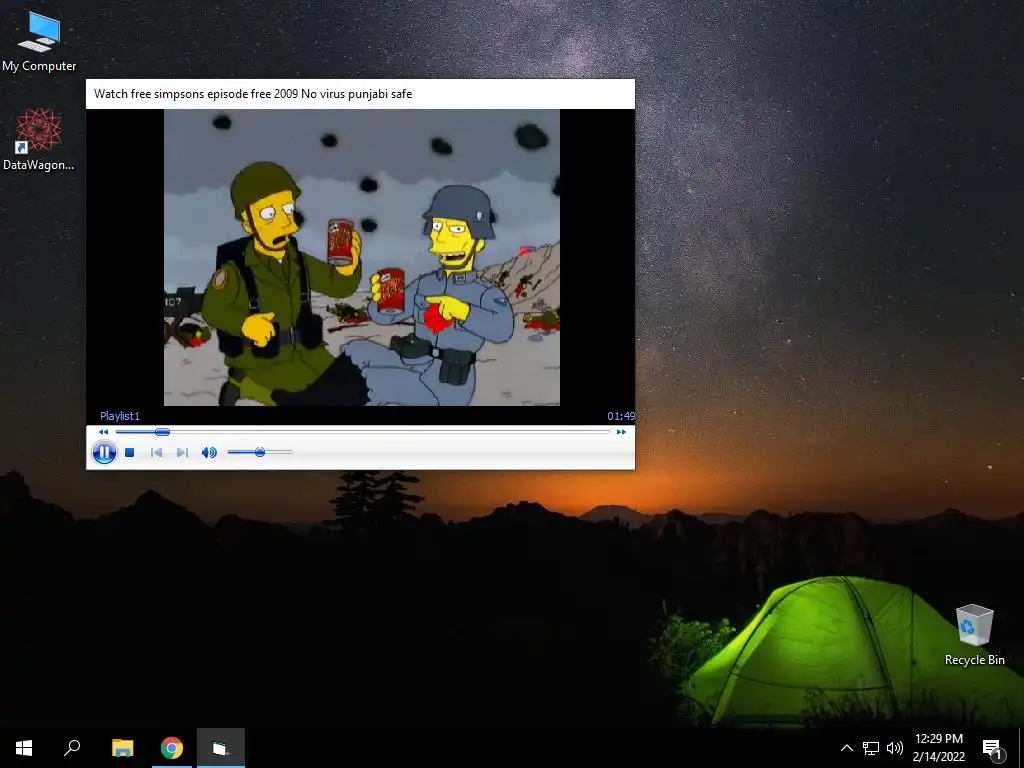Skip to previous track in media player
The height and width of the screenshot is (768, 1024).
click(x=156, y=452)
